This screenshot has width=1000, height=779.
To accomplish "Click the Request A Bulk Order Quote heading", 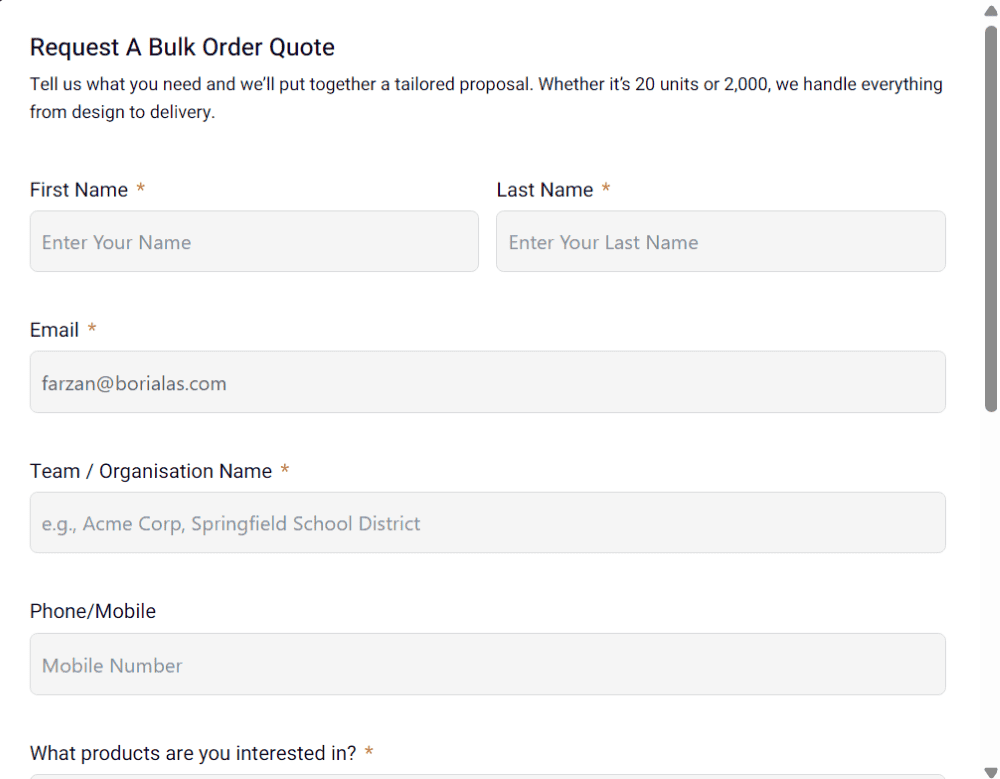I will [182, 47].
